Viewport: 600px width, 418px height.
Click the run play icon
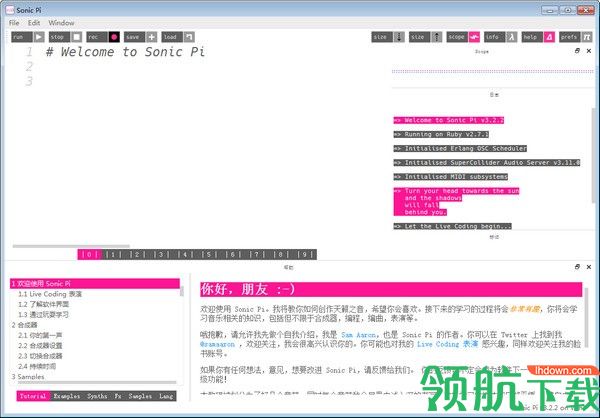coord(39,37)
